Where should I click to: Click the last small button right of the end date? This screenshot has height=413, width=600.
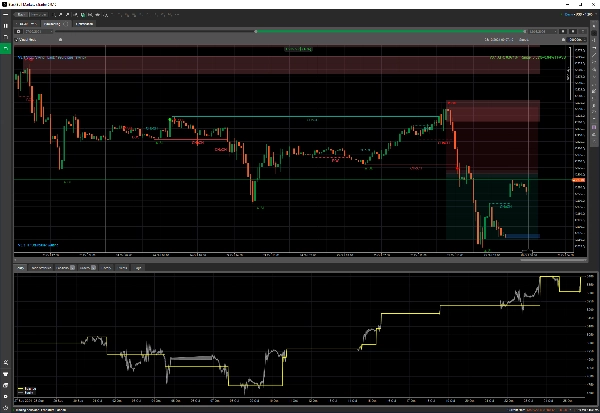click(583, 31)
